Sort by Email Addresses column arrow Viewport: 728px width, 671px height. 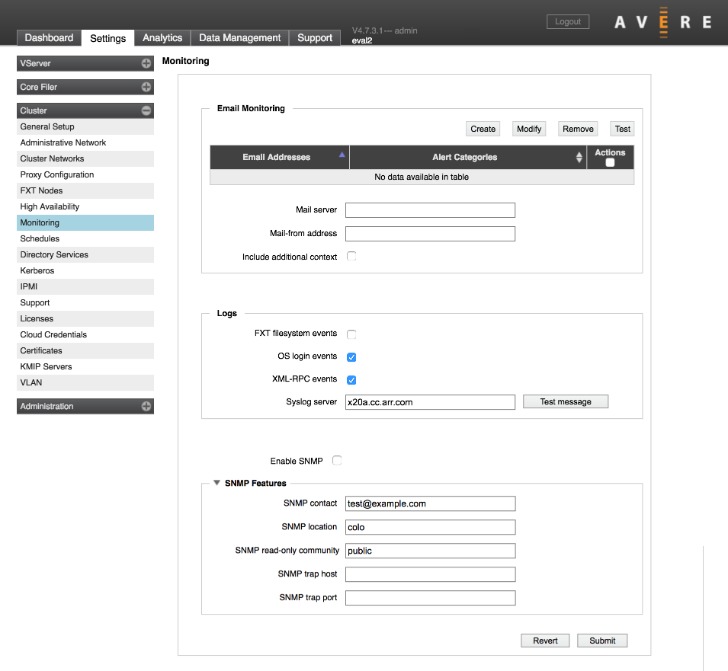click(342, 155)
